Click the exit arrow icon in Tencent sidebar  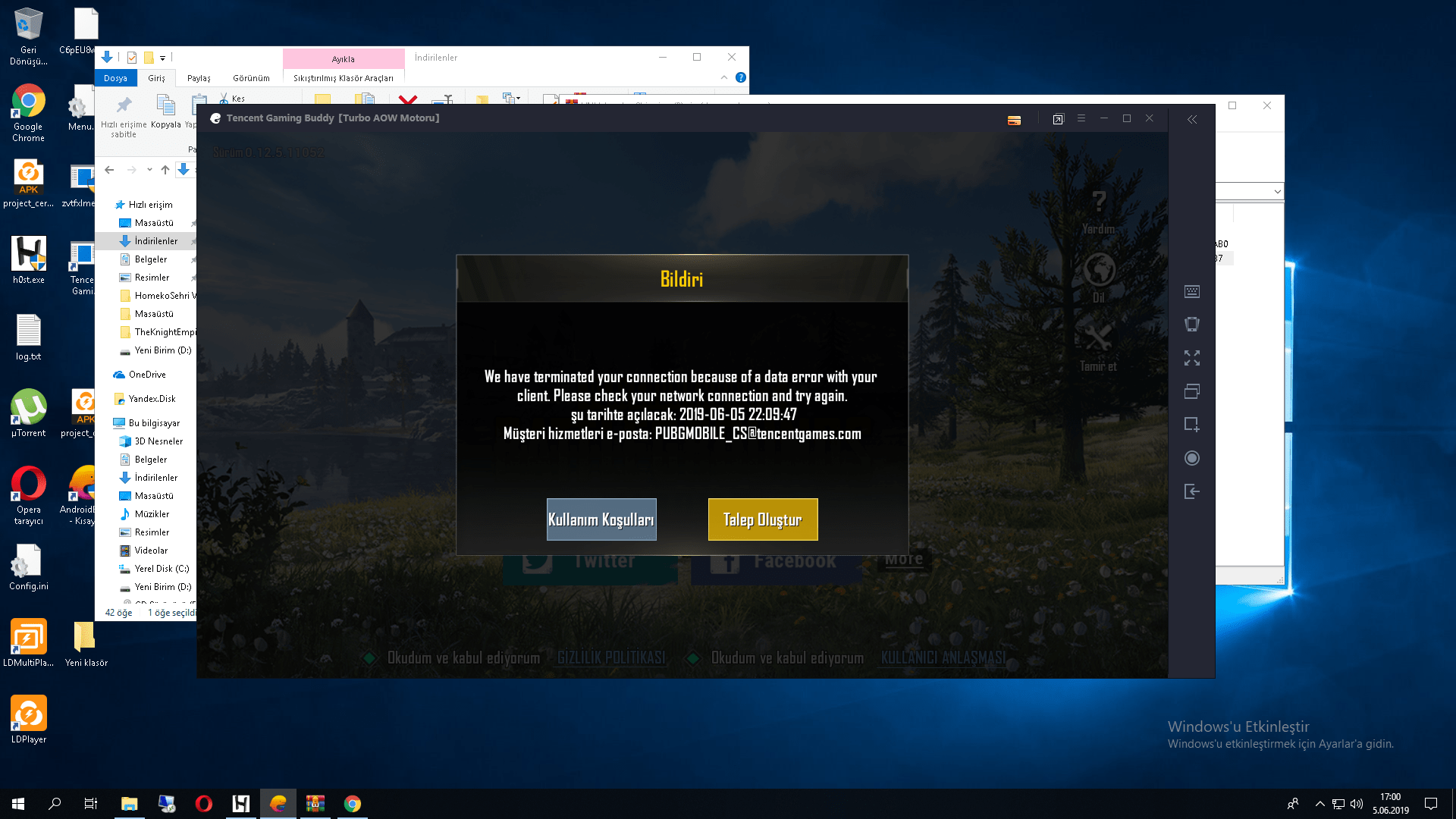[1192, 491]
